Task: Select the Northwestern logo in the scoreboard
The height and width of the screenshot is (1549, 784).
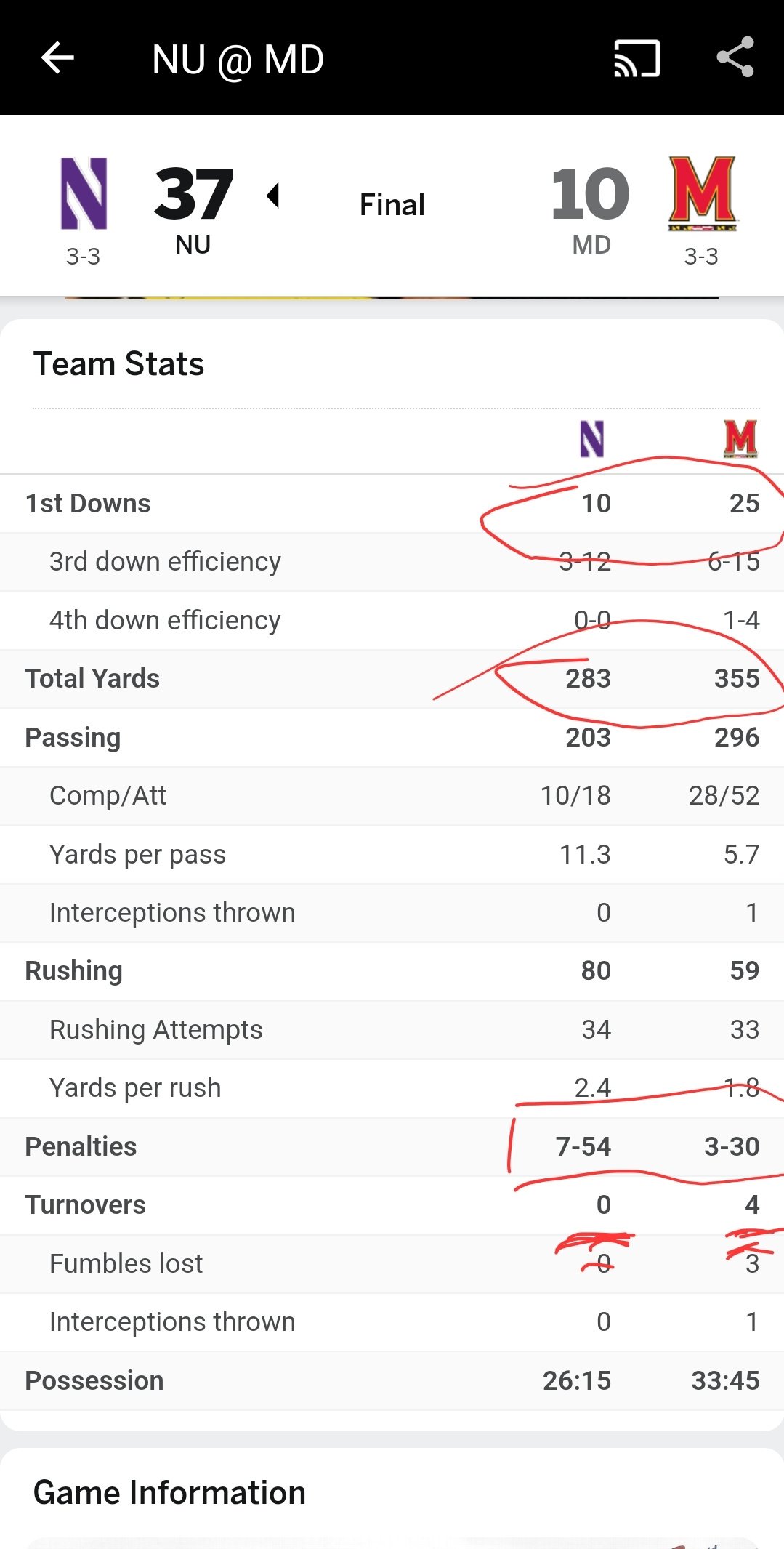Action: pos(82,193)
